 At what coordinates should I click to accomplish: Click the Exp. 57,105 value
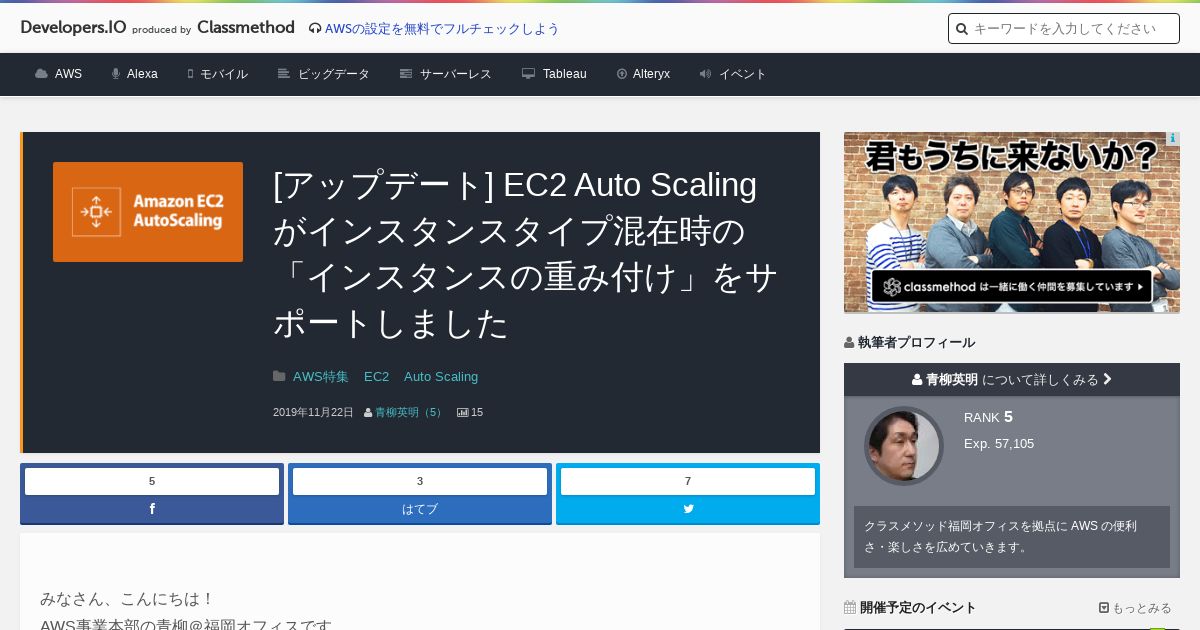click(999, 443)
